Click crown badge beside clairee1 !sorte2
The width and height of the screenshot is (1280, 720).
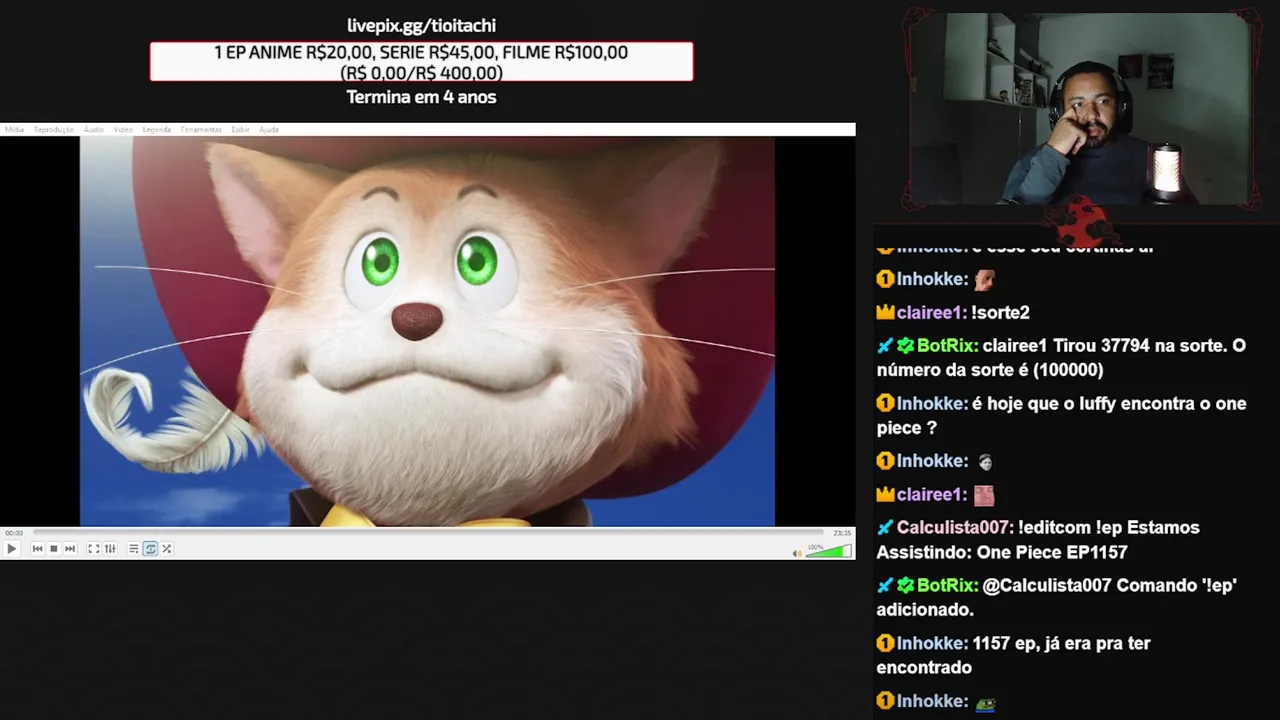[x=885, y=313]
